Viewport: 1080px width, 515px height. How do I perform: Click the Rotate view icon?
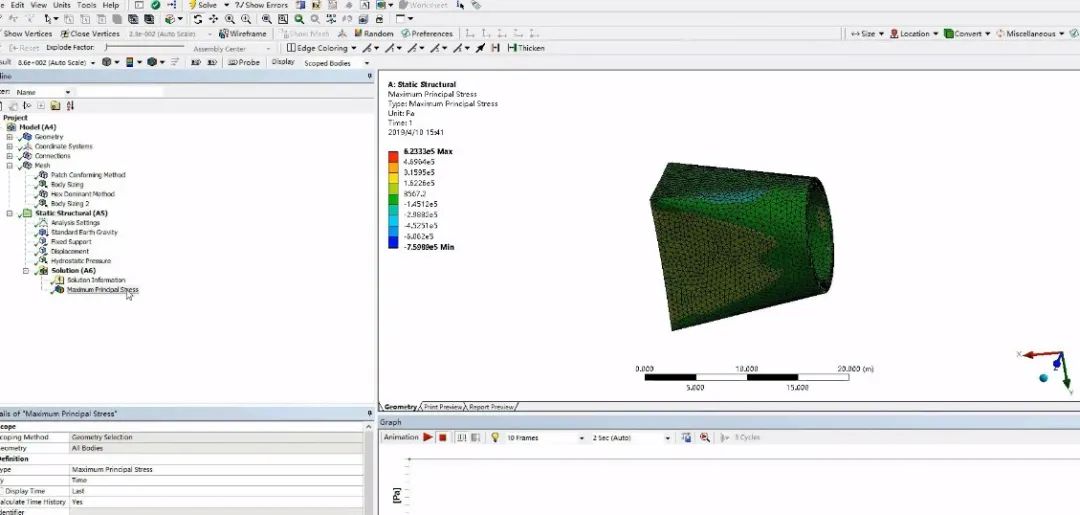point(200,19)
